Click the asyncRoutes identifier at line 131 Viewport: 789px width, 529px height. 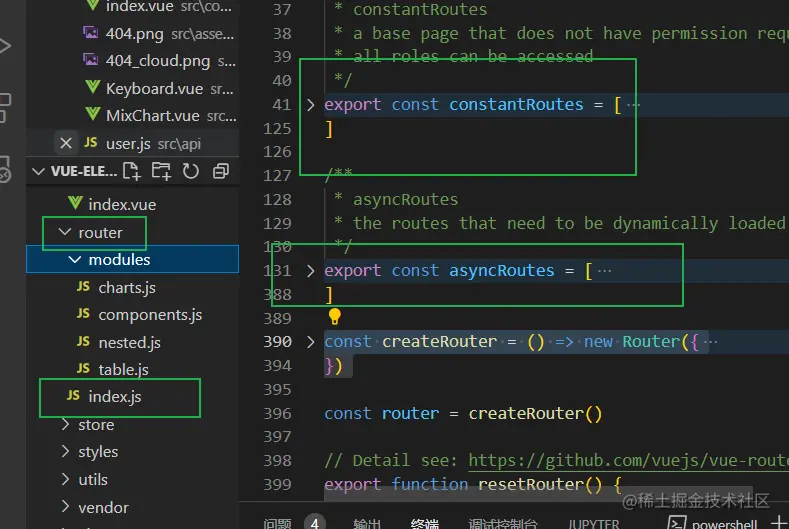502,271
